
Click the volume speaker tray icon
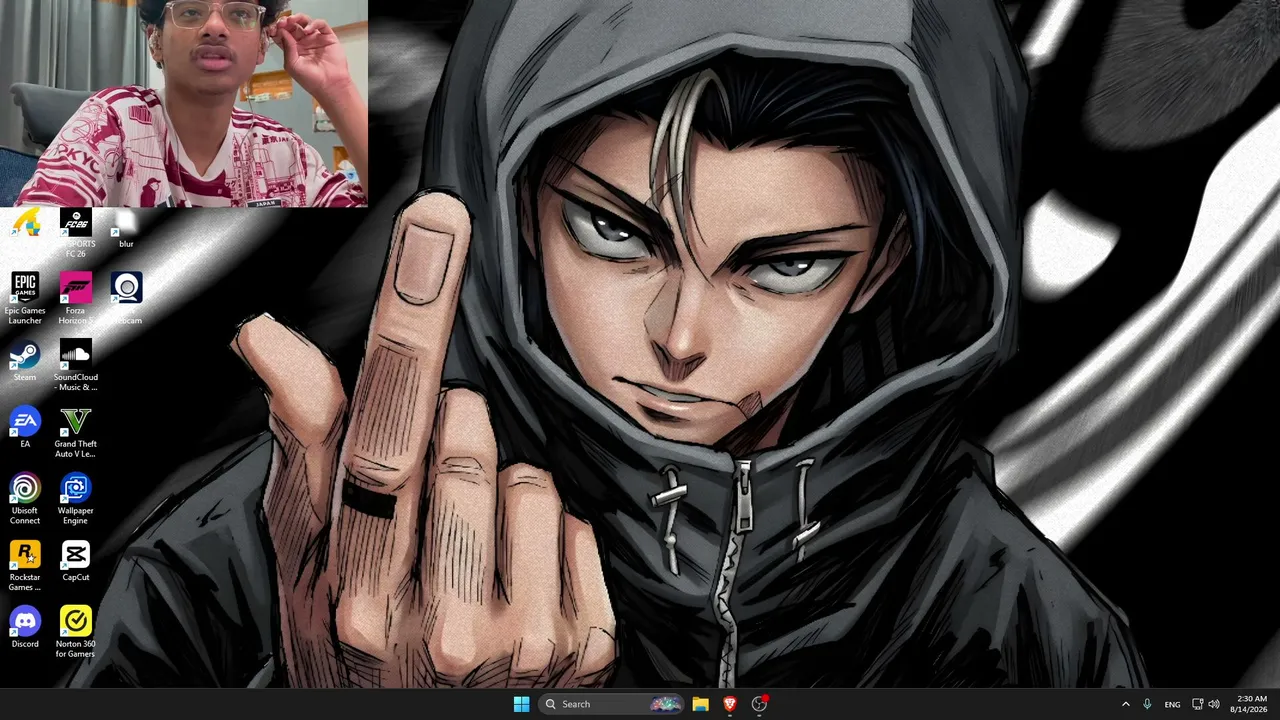pos(1215,704)
